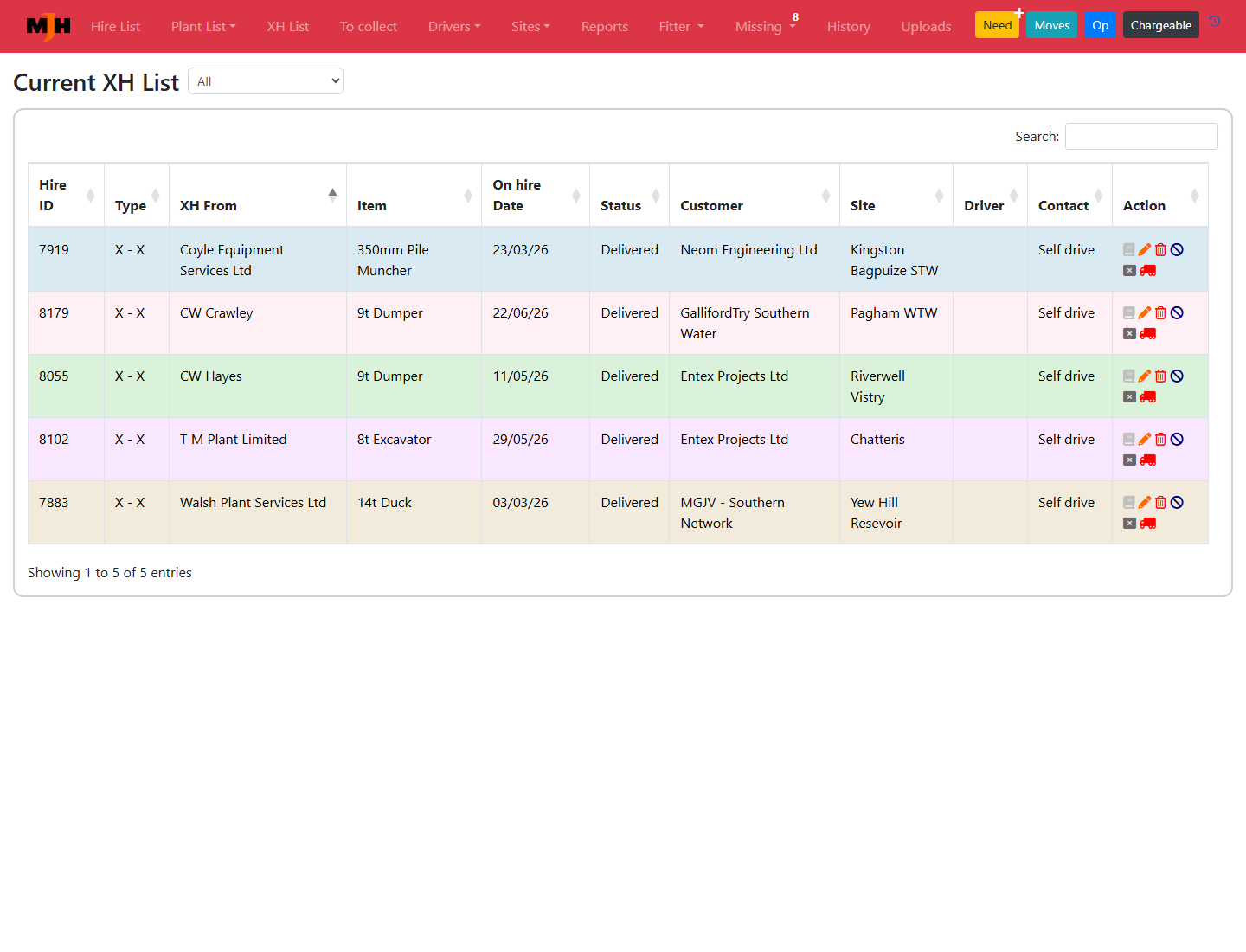Expand the Plant List menu
1246x952 pixels.
[x=203, y=26]
